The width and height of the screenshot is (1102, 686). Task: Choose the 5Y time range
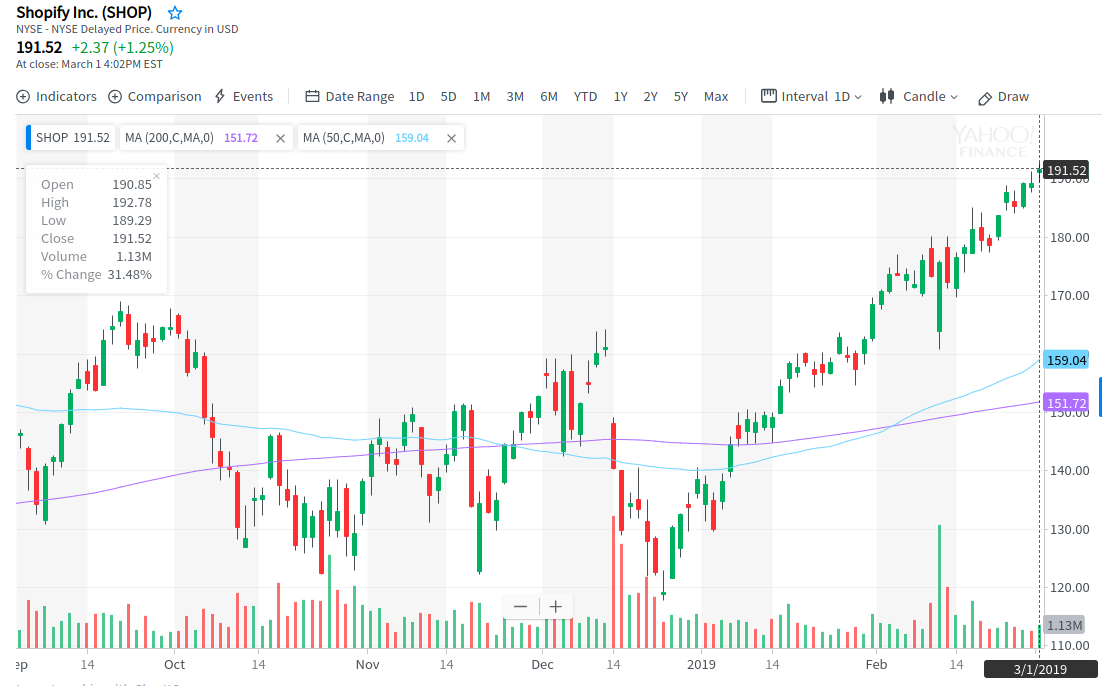[681, 97]
